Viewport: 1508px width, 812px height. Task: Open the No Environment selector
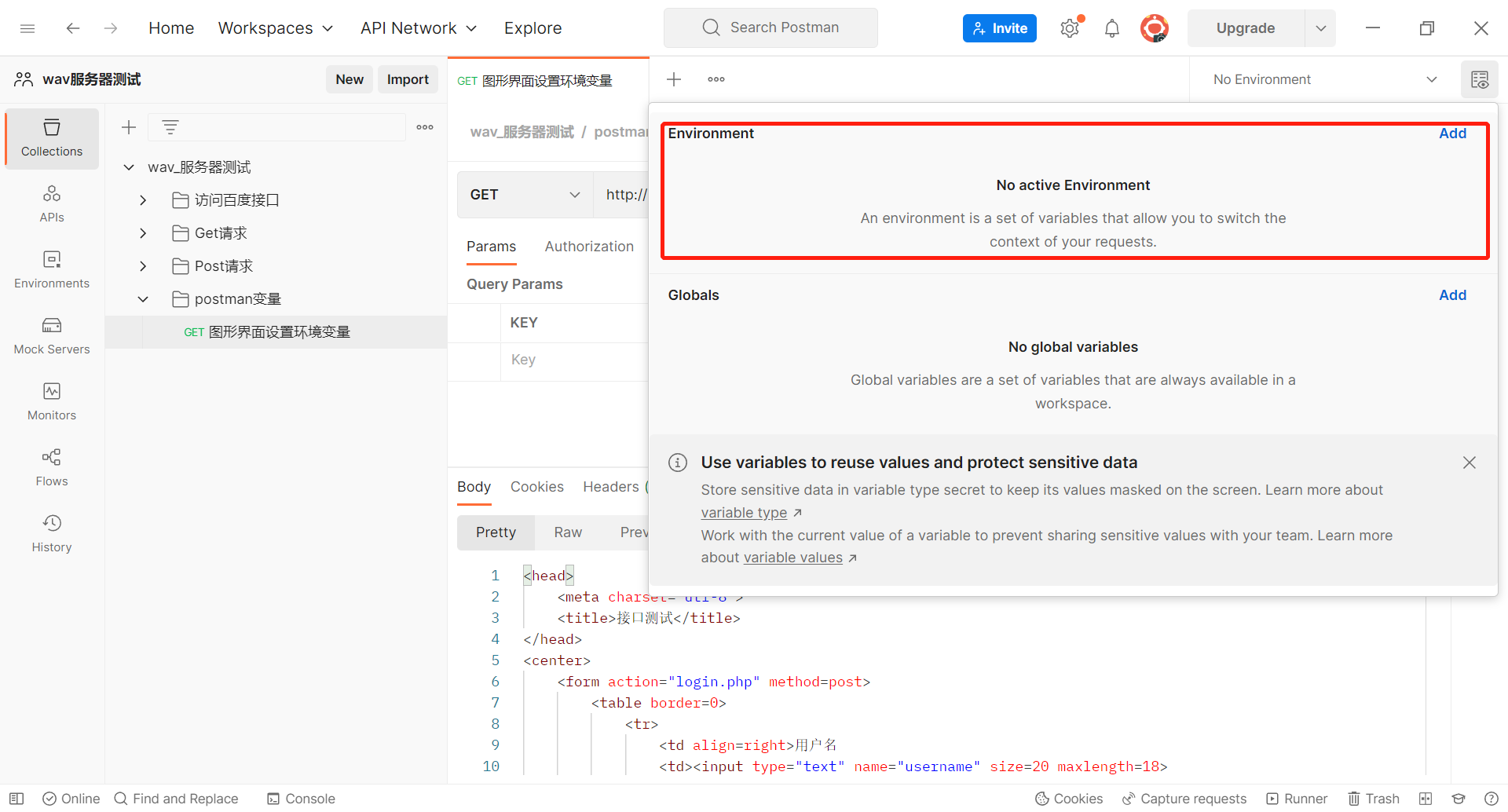pyautogui.click(x=1325, y=79)
